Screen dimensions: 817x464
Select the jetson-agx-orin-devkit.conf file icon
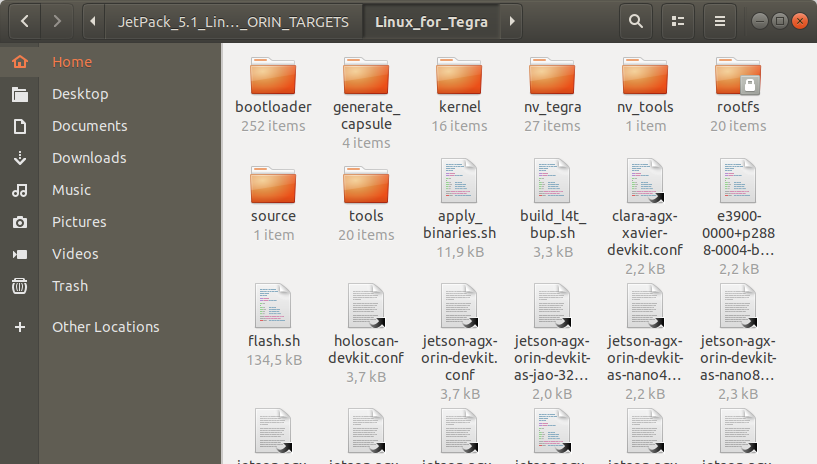(x=459, y=306)
